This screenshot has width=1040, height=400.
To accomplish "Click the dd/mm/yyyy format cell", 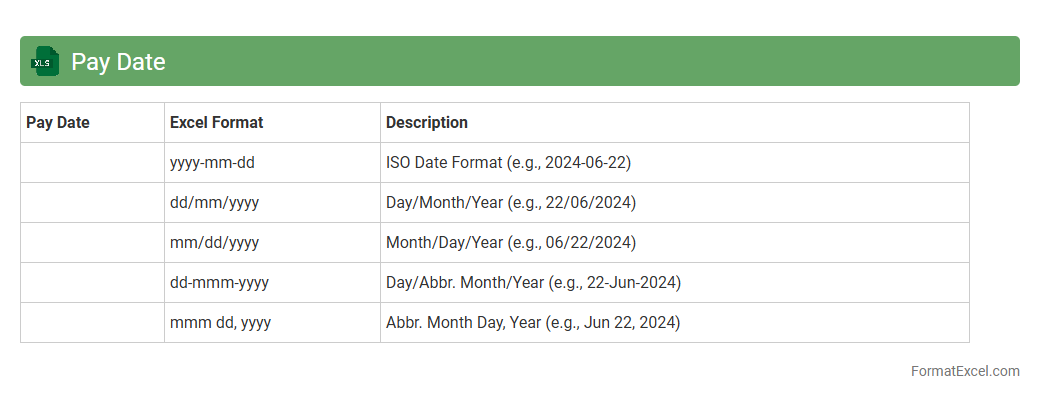I will tap(215, 203).
